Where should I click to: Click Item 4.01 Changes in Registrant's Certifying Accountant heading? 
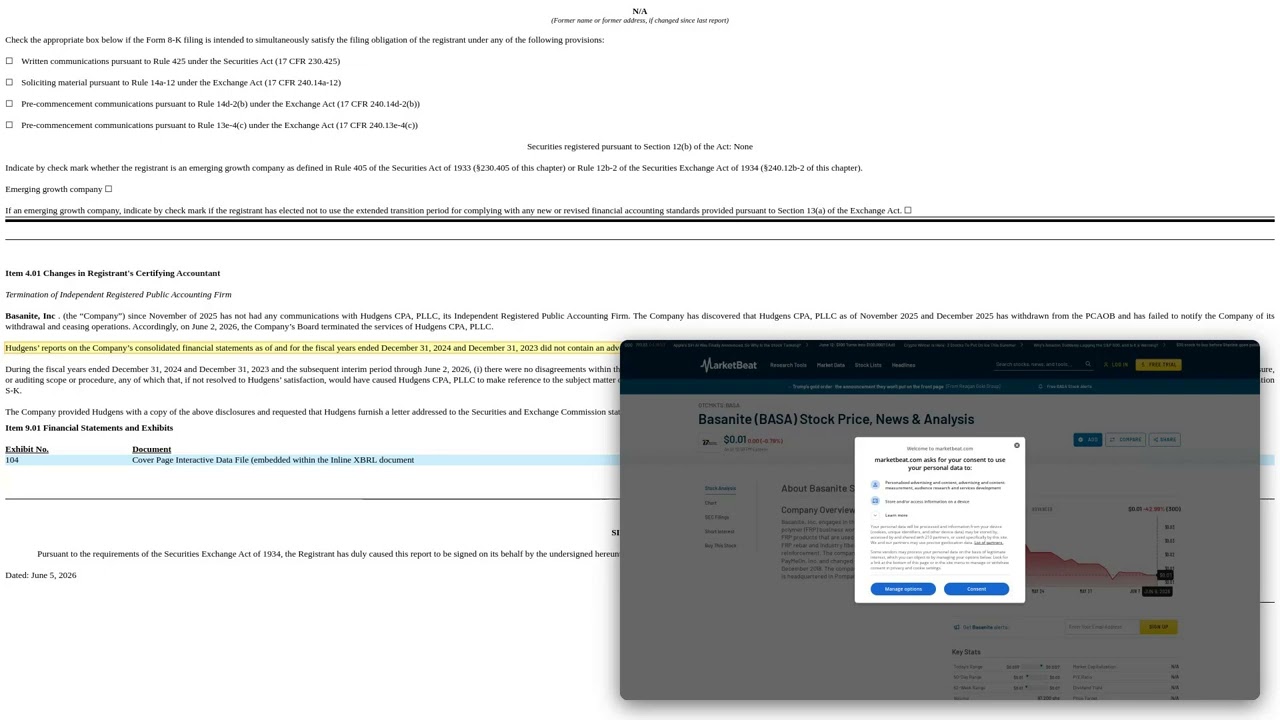[x=113, y=273]
